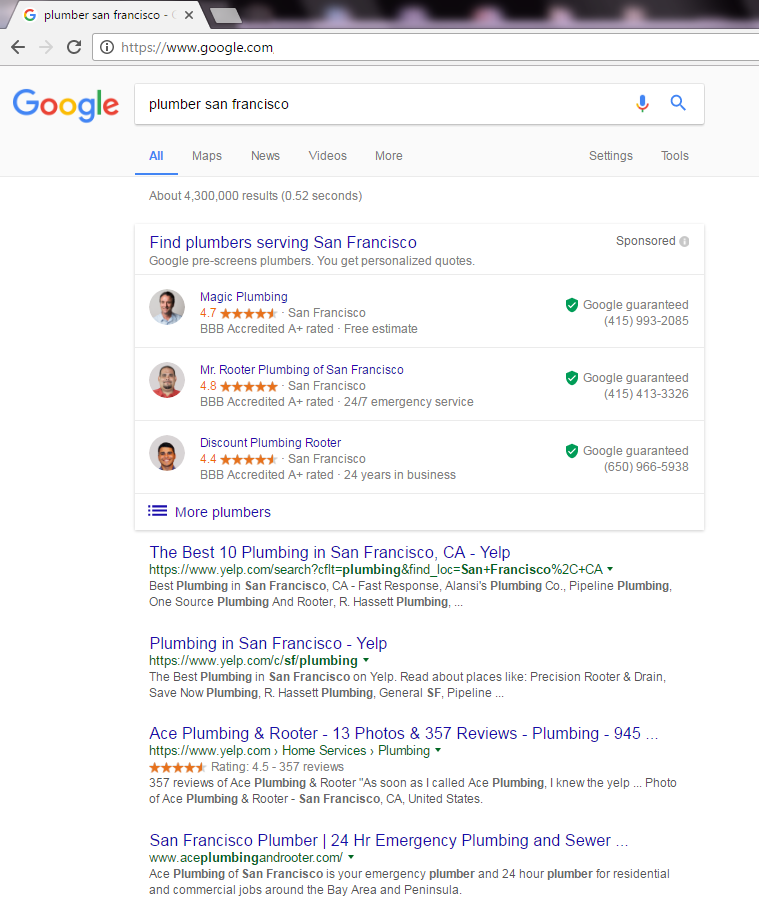Viewport: 759px width, 904px height.
Task: Click the Rating: 4.5 - 357 reviews stars
Action: (178, 767)
